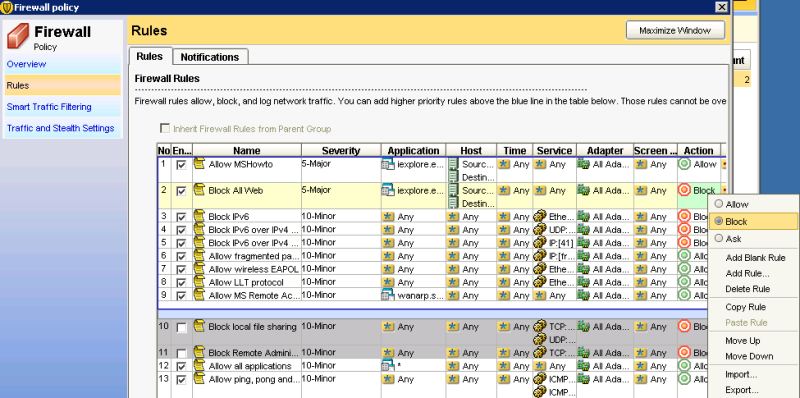800x398 pixels.
Task: Open the Overview page link
Action: (x=26, y=64)
